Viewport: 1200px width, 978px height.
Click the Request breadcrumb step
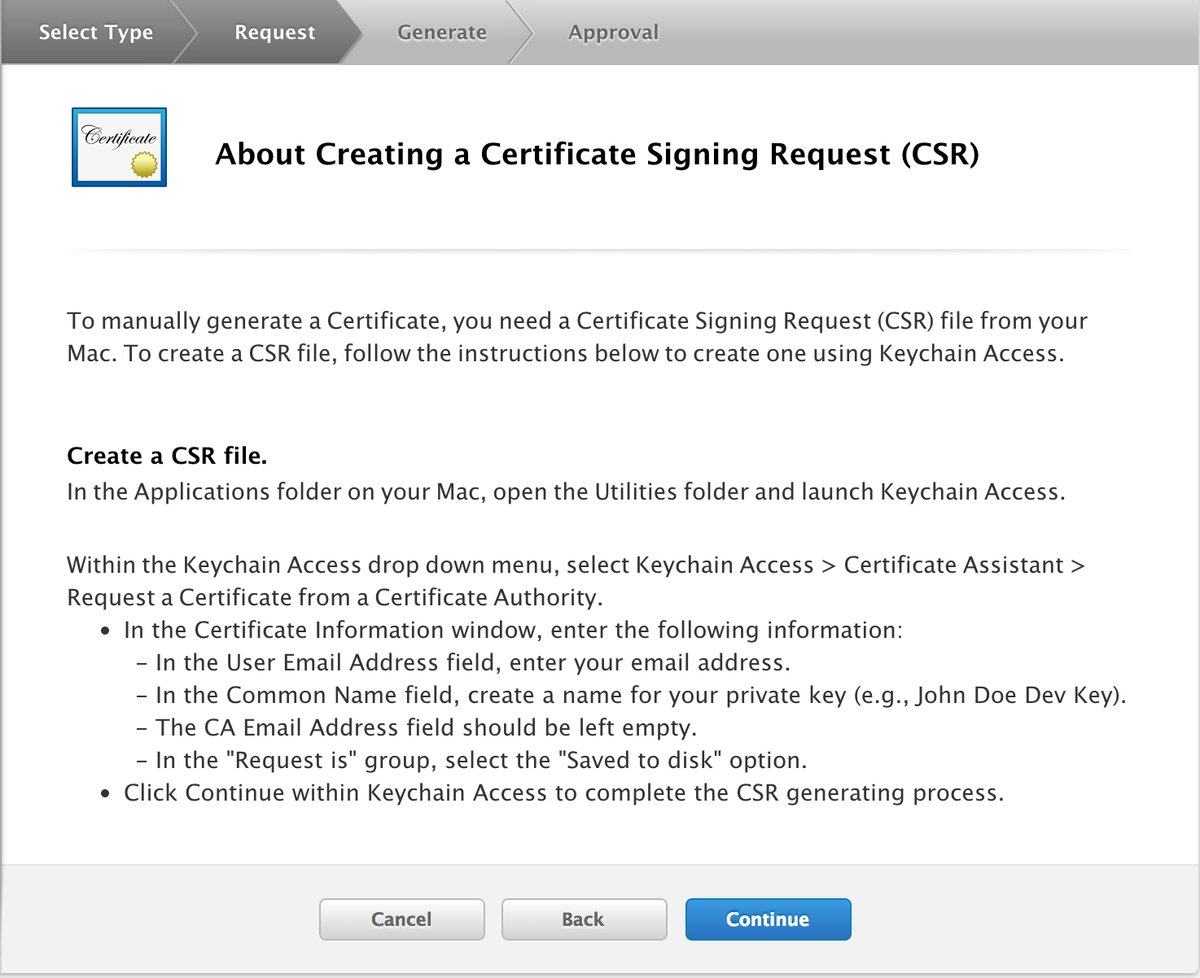click(274, 32)
